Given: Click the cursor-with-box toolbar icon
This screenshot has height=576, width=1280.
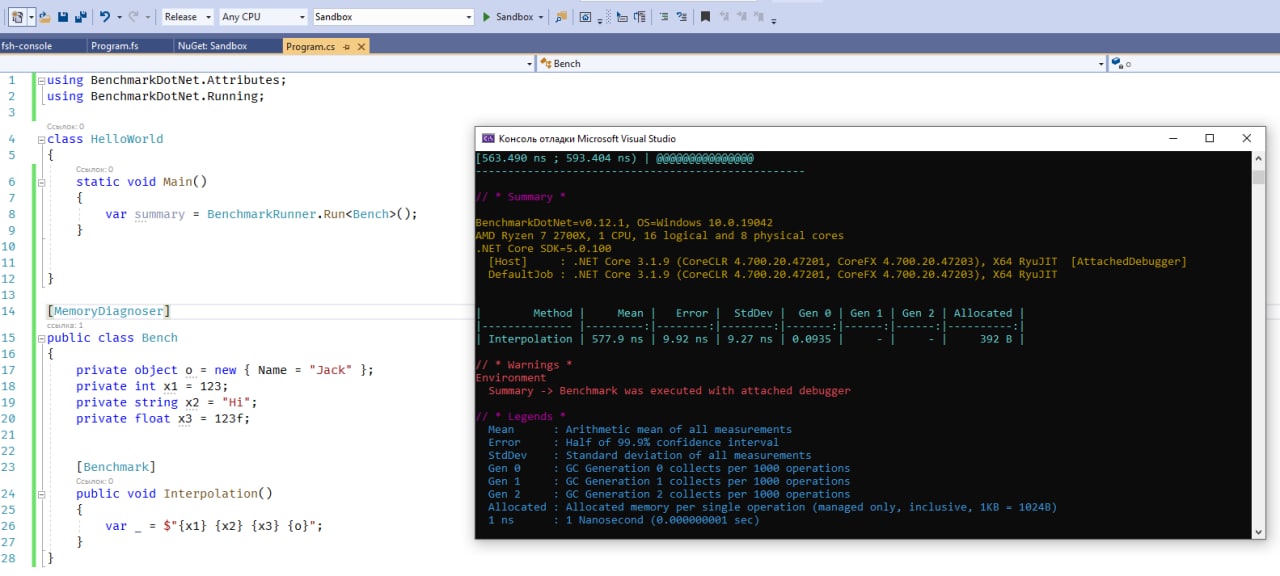Looking at the screenshot, I should pos(622,17).
